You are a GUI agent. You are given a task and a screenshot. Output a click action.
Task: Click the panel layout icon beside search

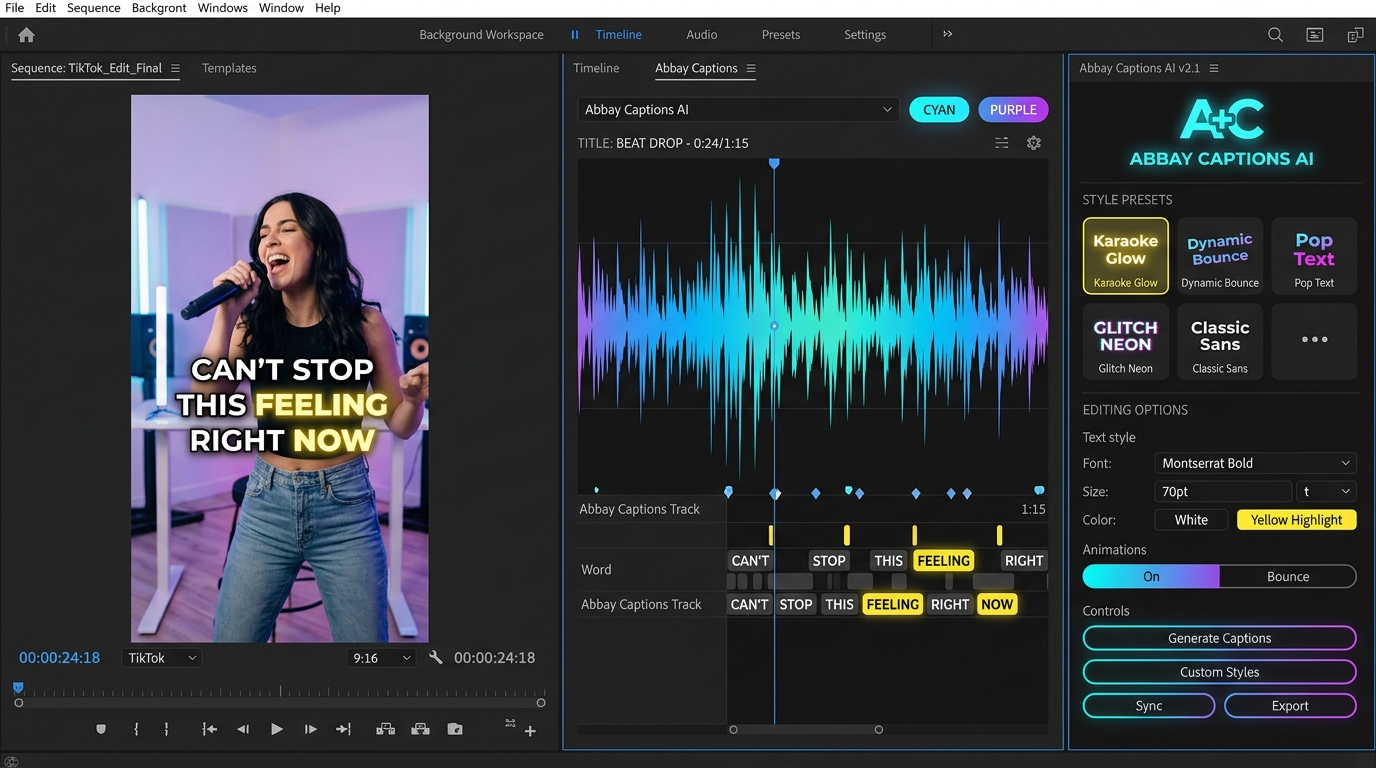pyautogui.click(x=1315, y=35)
